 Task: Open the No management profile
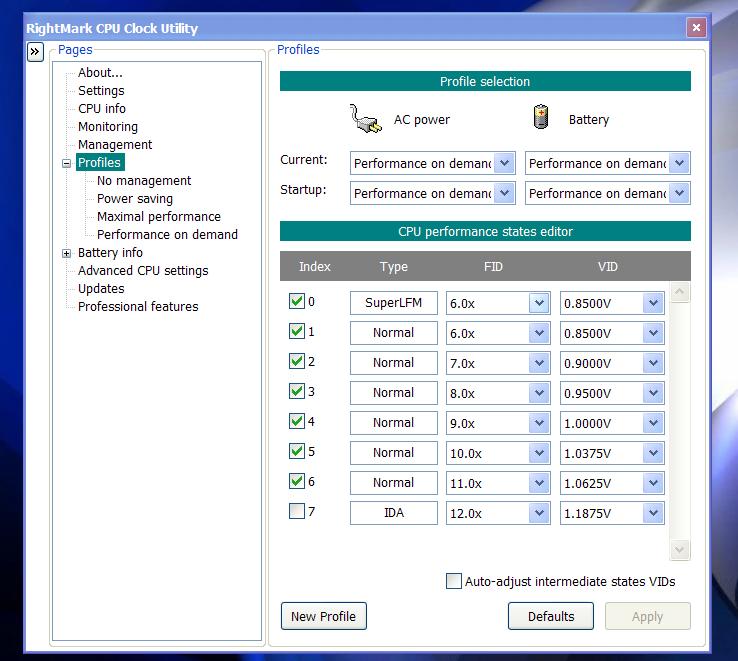[144, 180]
